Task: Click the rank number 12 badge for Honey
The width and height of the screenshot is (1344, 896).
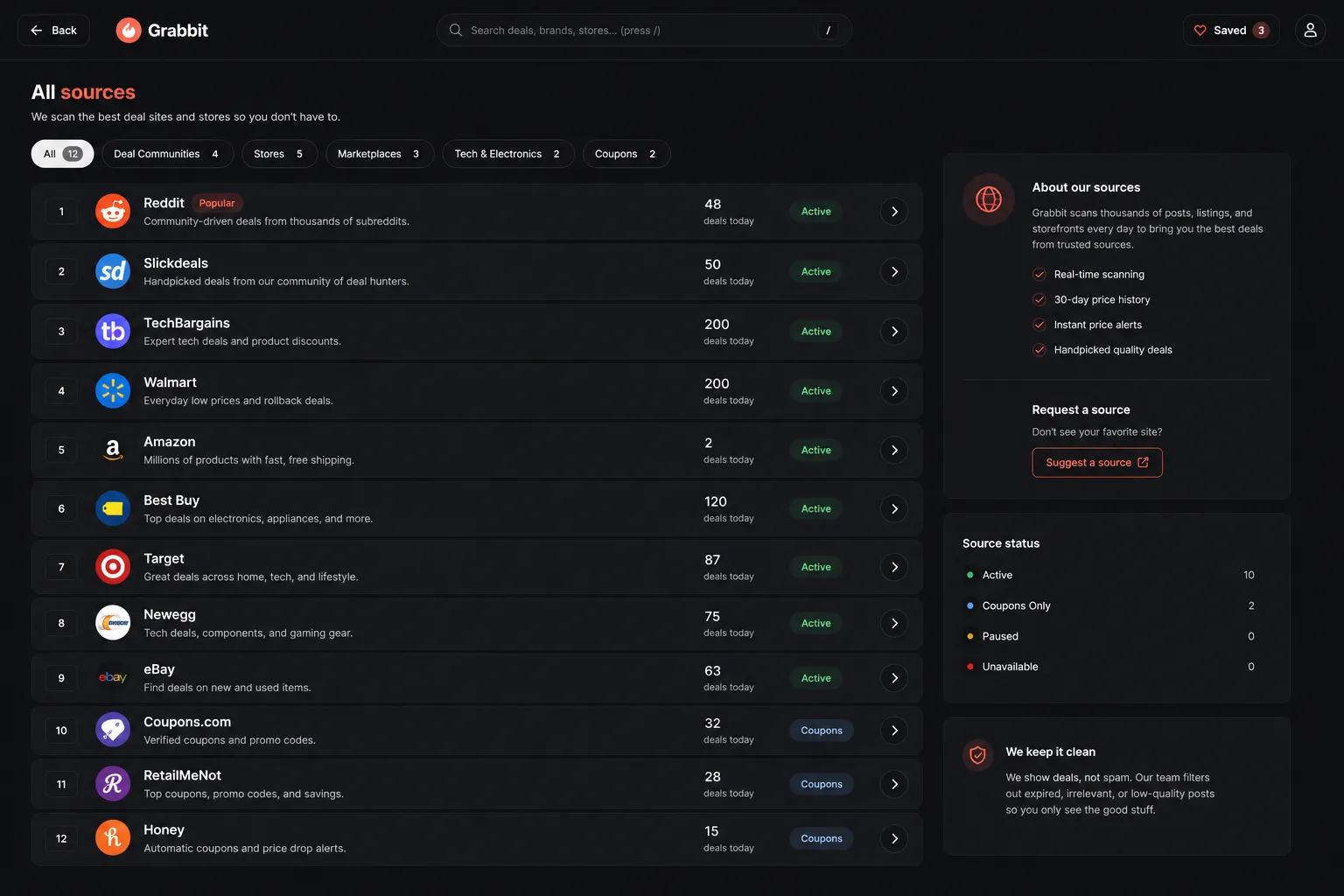Action: 61,838
